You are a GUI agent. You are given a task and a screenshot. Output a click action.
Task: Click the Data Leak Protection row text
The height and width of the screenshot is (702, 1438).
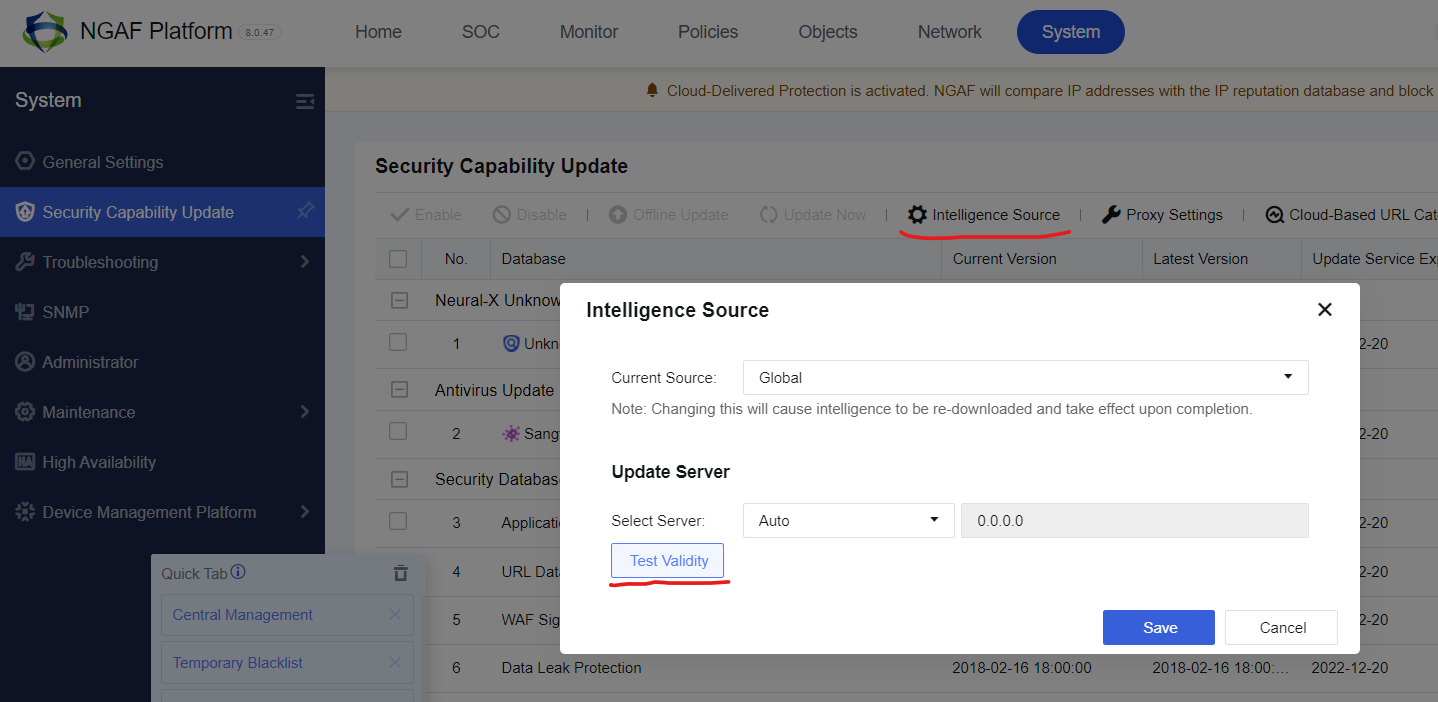click(572, 667)
